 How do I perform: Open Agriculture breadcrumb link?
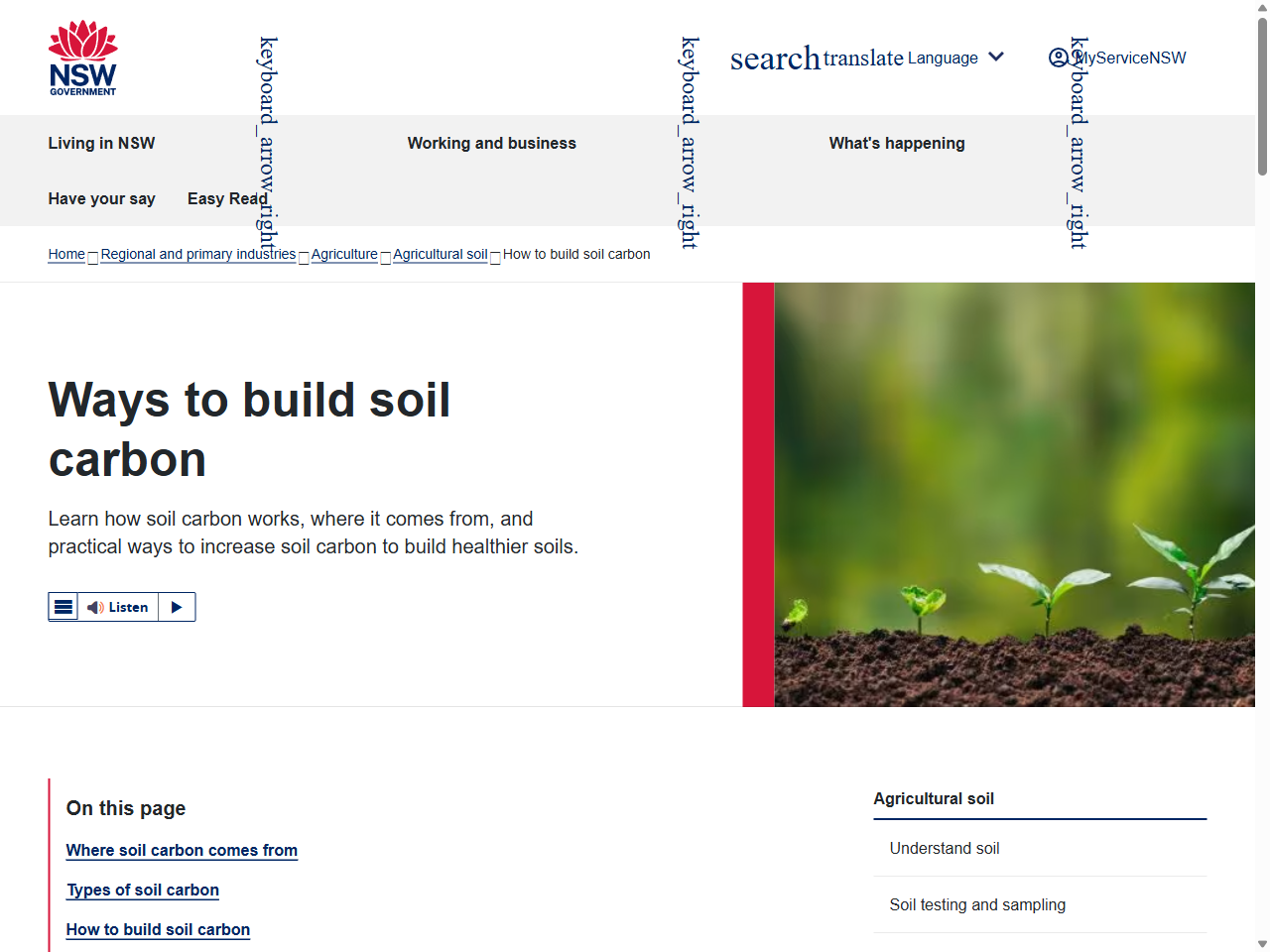pyautogui.click(x=344, y=254)
